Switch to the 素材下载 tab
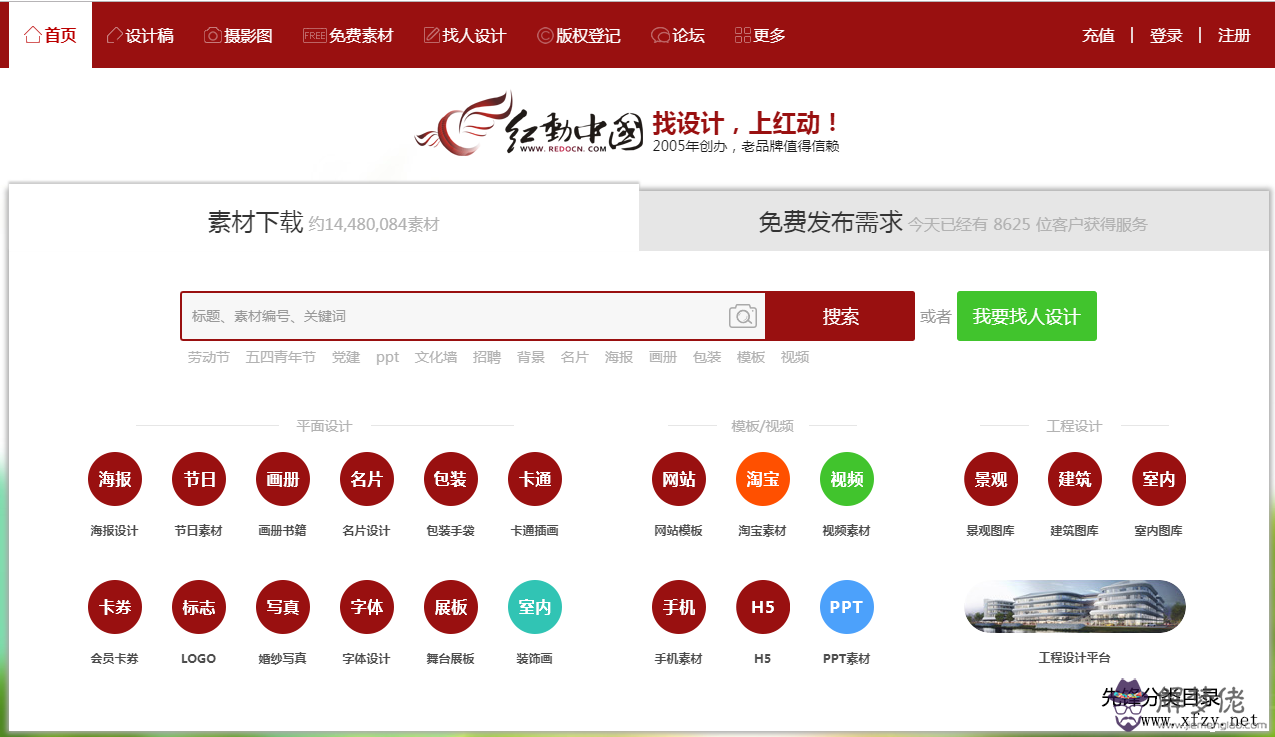 point(324,221)
